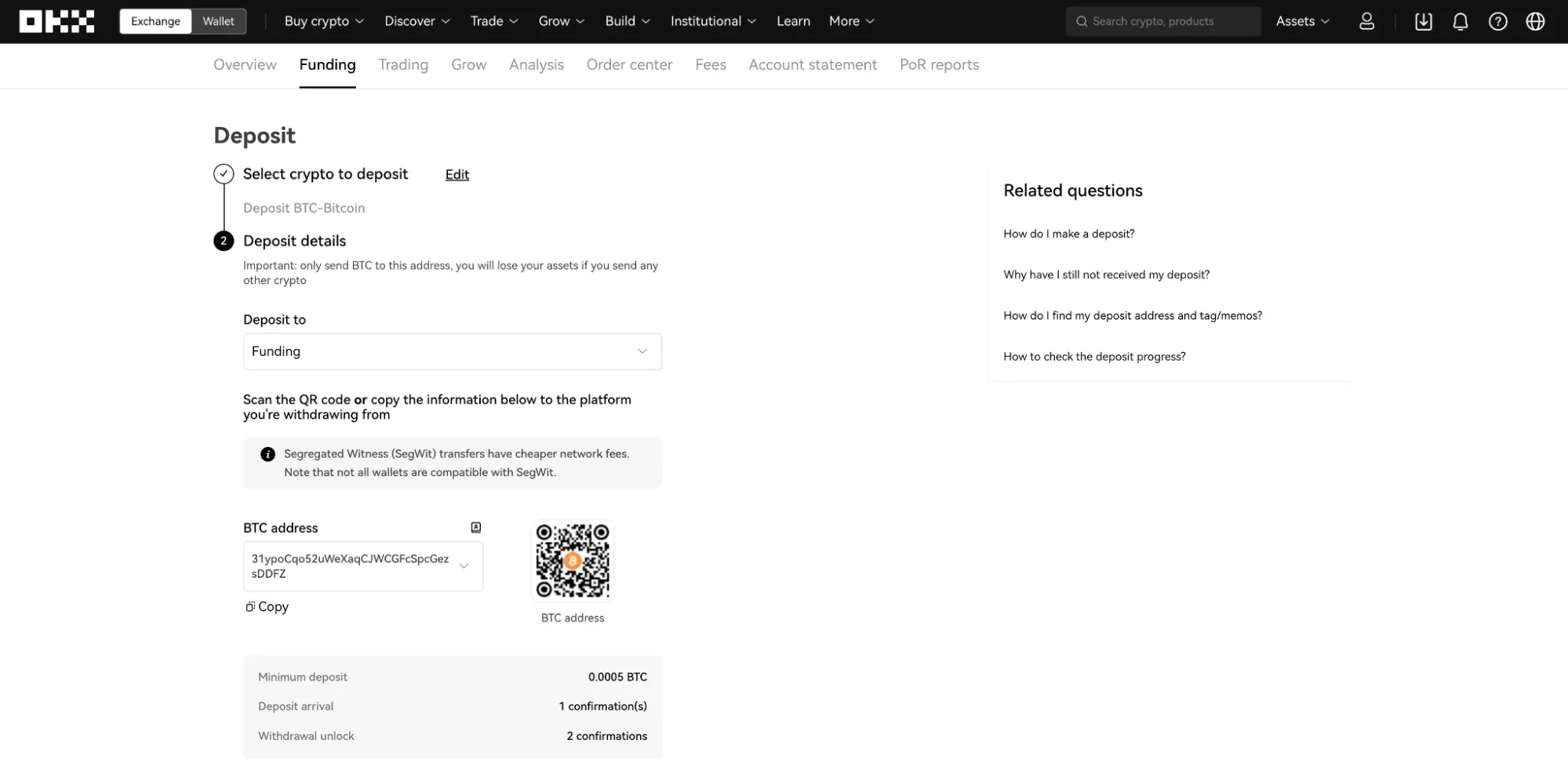
Task: Open the notifications bell
Action: (1460, 21)
